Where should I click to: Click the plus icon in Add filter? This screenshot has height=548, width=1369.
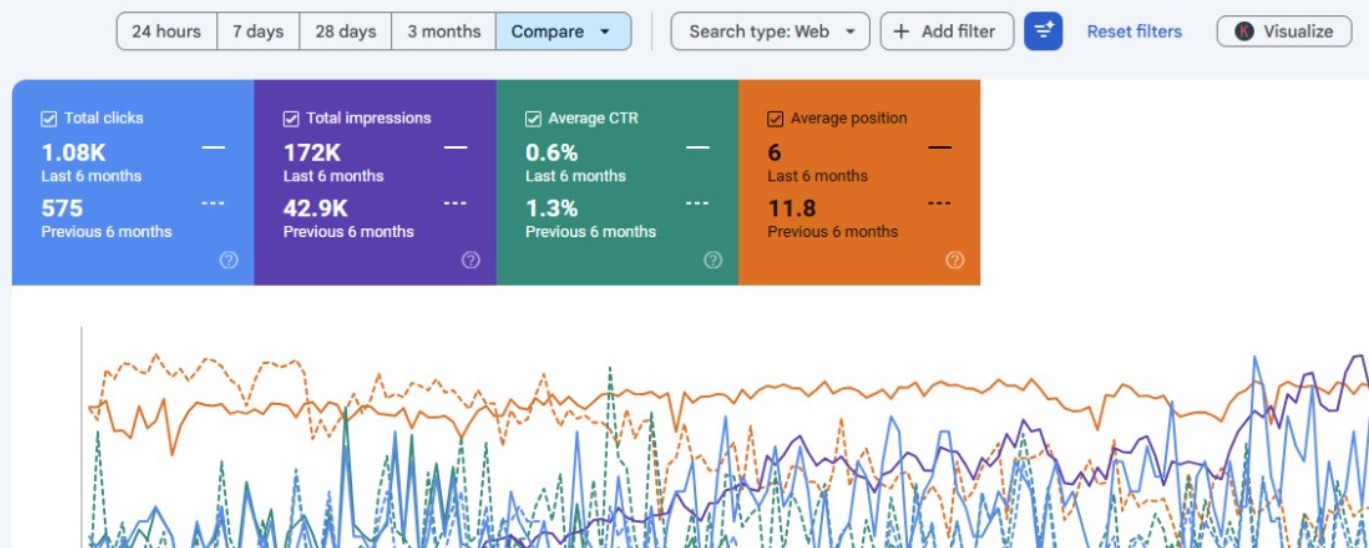pos(901,31)
